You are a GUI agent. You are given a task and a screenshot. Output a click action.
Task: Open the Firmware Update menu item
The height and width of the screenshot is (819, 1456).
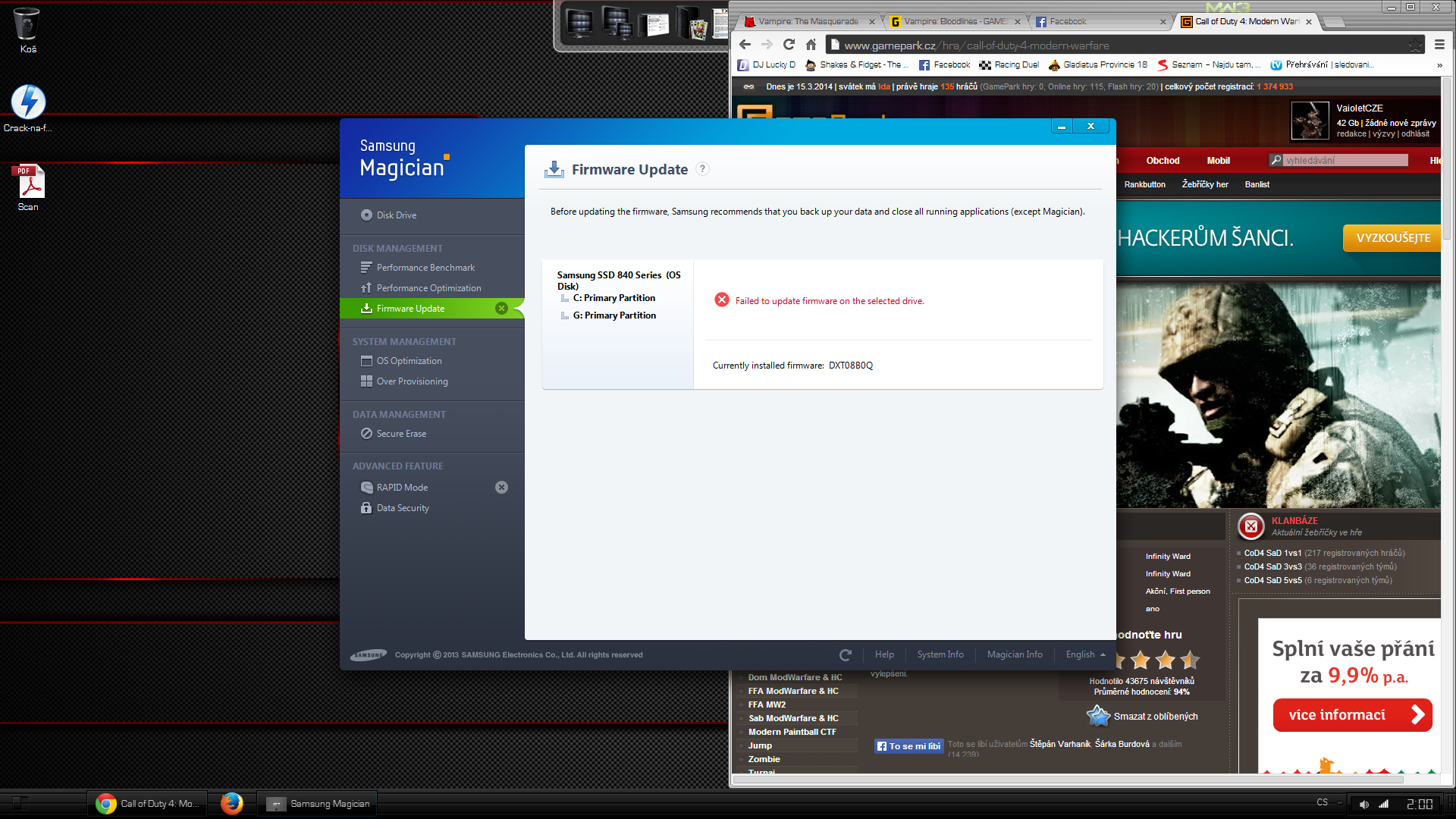pyautogui.click(x=410, y=309)
